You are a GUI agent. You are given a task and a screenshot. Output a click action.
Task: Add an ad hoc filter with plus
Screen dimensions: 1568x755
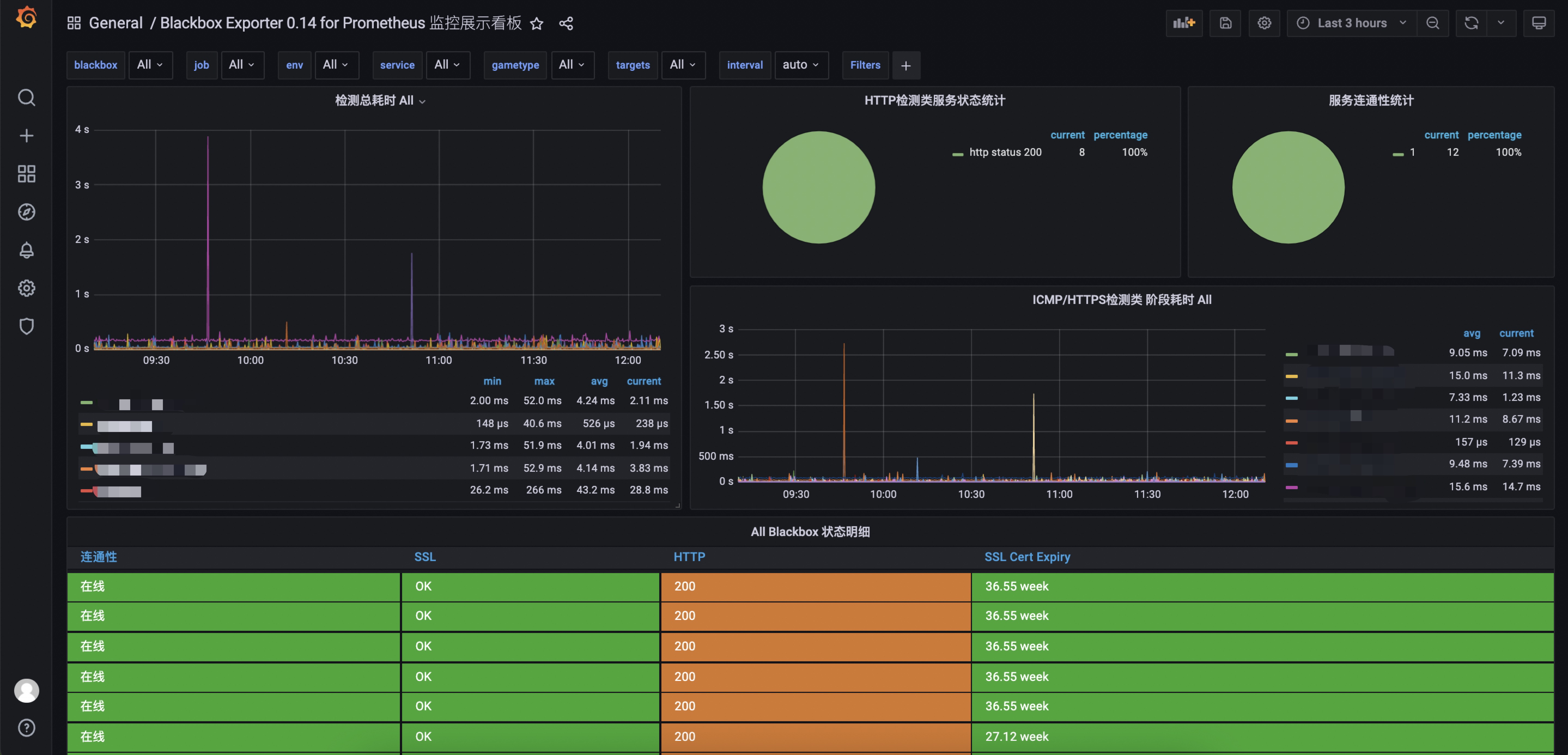click(905, 65)
